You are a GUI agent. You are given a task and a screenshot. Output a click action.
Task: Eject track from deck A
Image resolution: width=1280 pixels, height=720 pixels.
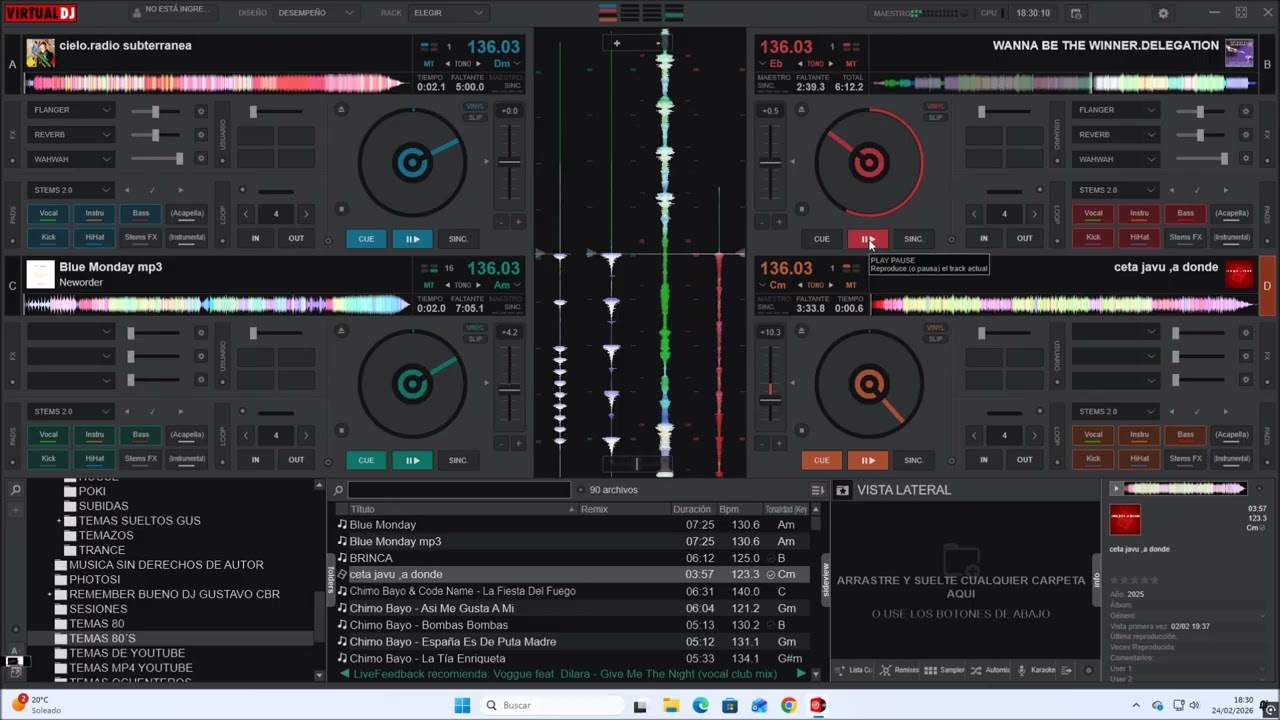coord(341,109)
